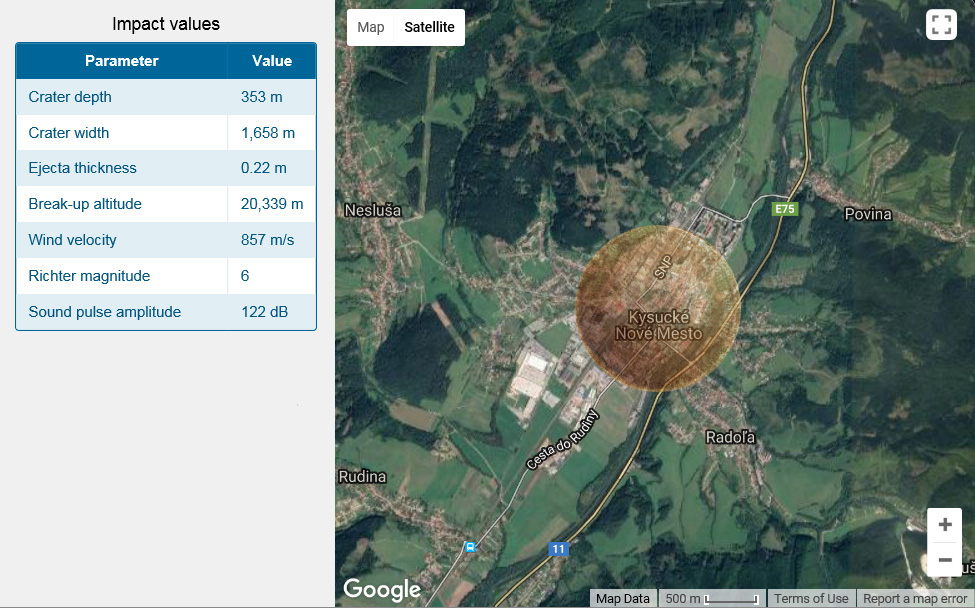Select the 20,339 m value

point(272,204)
